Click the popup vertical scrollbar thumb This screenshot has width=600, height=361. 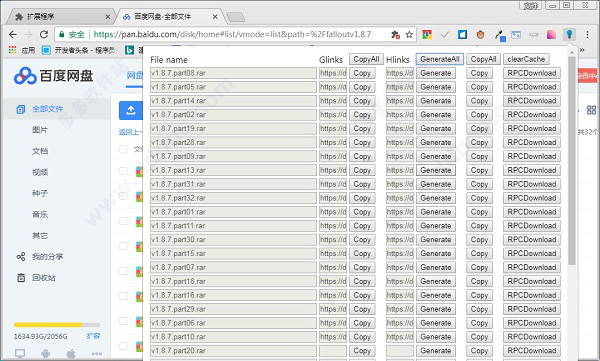[x=572, y=161]
